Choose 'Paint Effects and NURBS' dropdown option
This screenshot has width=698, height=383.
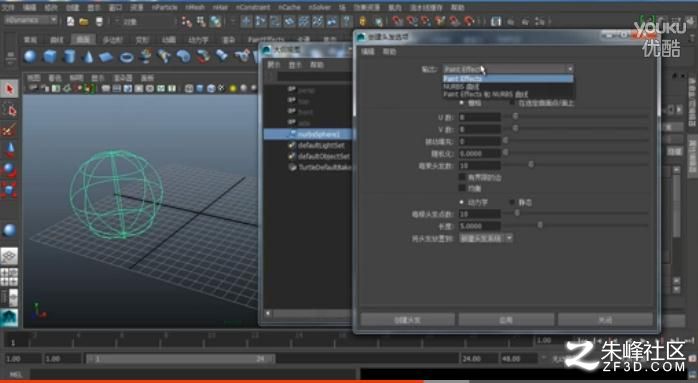(x=486, y=94)
